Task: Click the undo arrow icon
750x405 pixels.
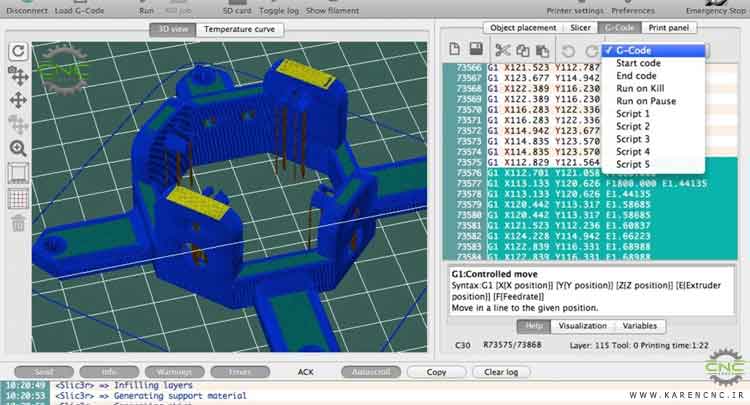Action: click(x=568, y=51)
